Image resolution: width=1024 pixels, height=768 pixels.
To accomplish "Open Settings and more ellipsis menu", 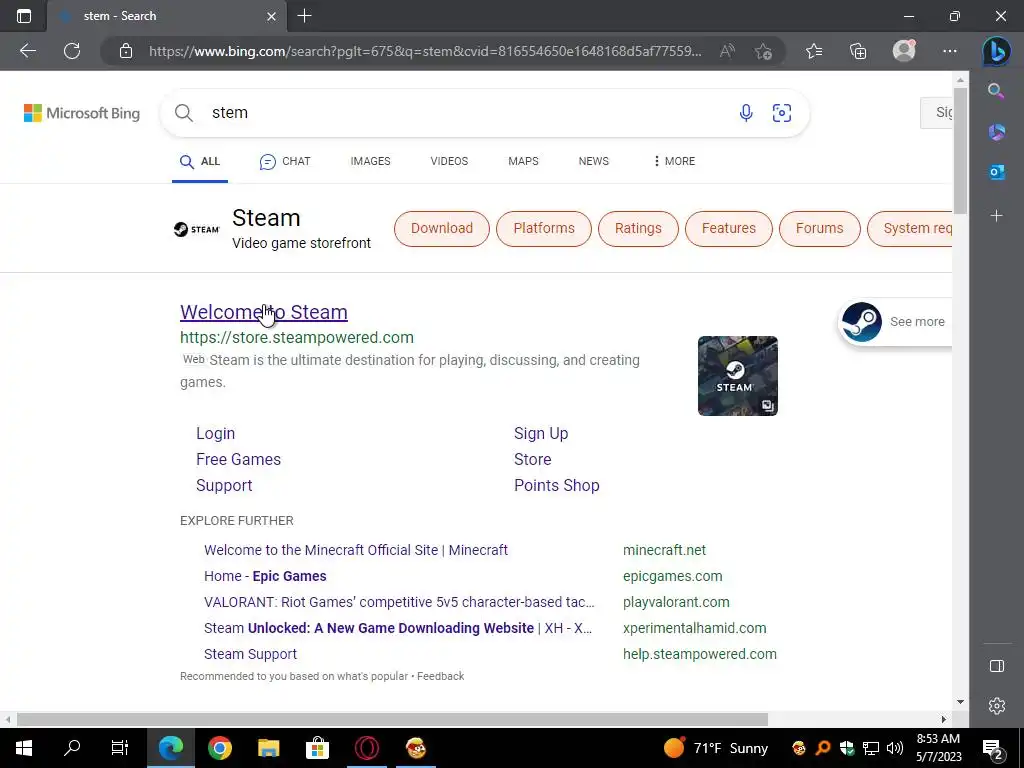I will coord(950,51).
